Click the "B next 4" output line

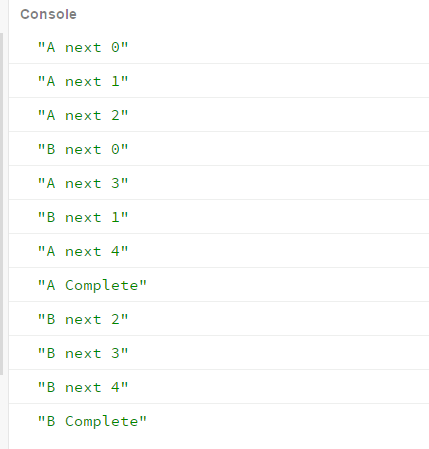[x=219, y=387]
